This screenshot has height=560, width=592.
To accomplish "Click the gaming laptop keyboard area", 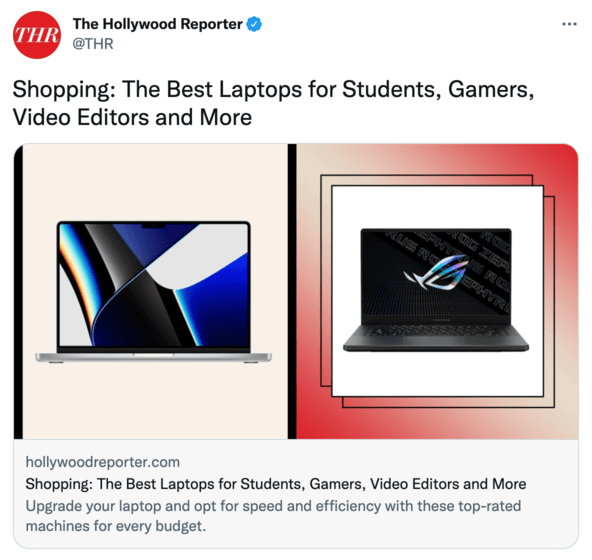I will tap(436, 332).
